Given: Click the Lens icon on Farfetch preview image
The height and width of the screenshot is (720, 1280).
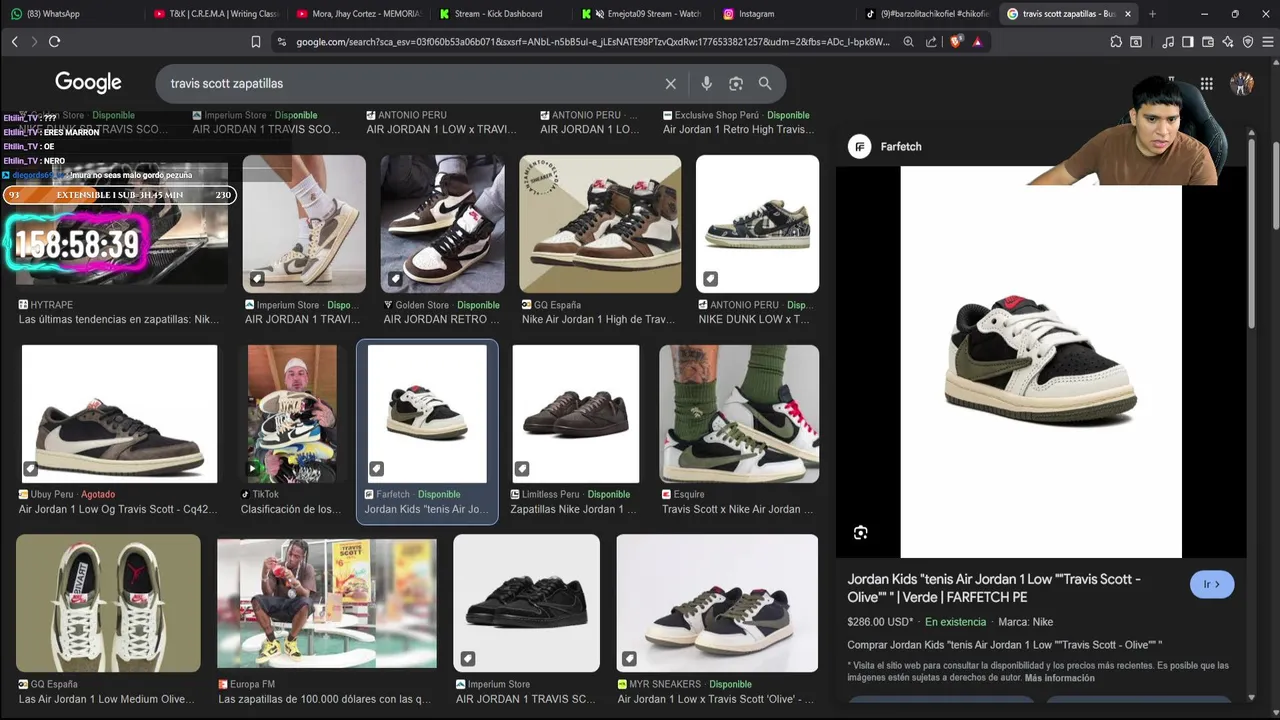Looking at the screenshot, I should 860,533.
